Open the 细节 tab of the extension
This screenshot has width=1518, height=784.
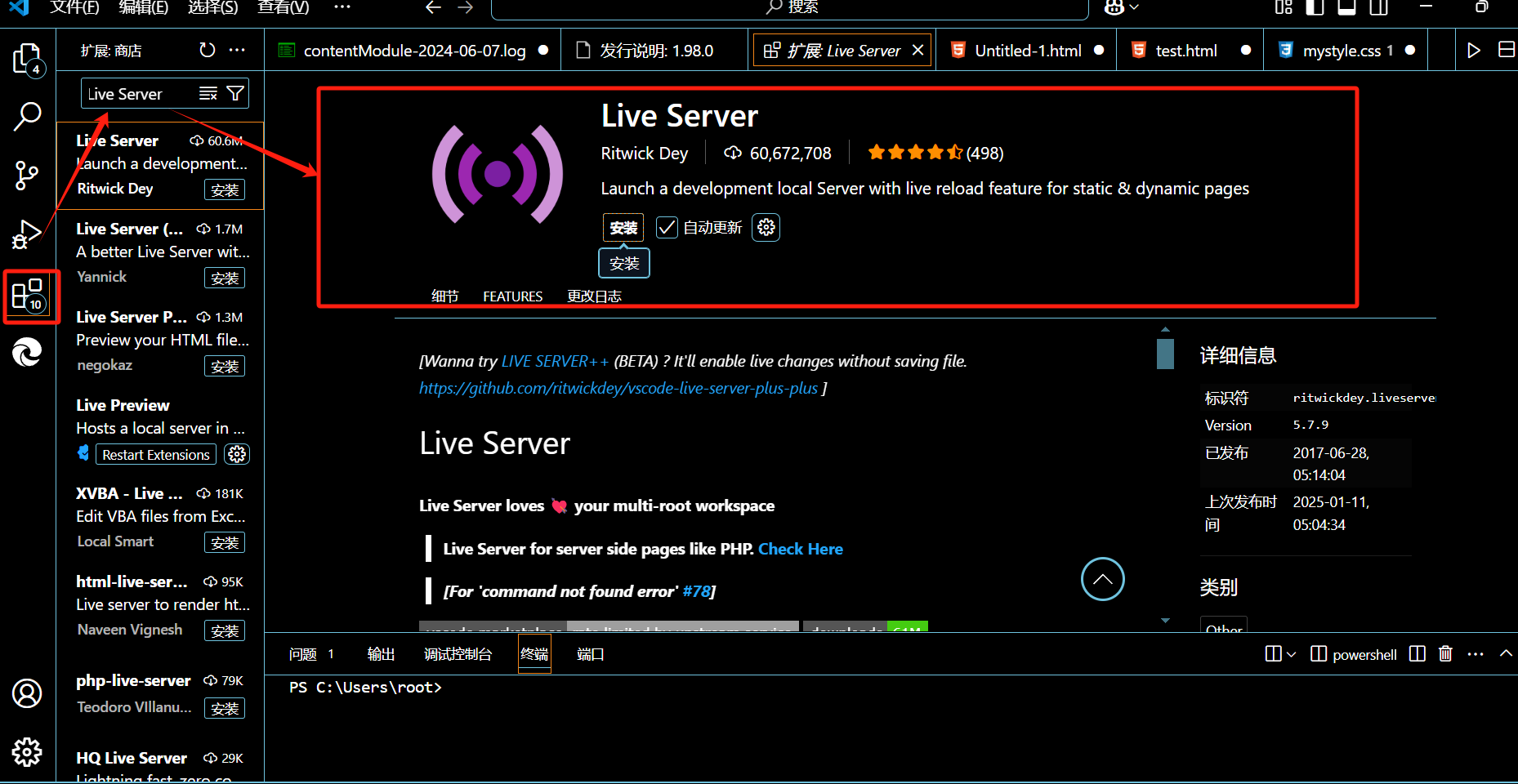pyautogui.click(x=444, y=296)
